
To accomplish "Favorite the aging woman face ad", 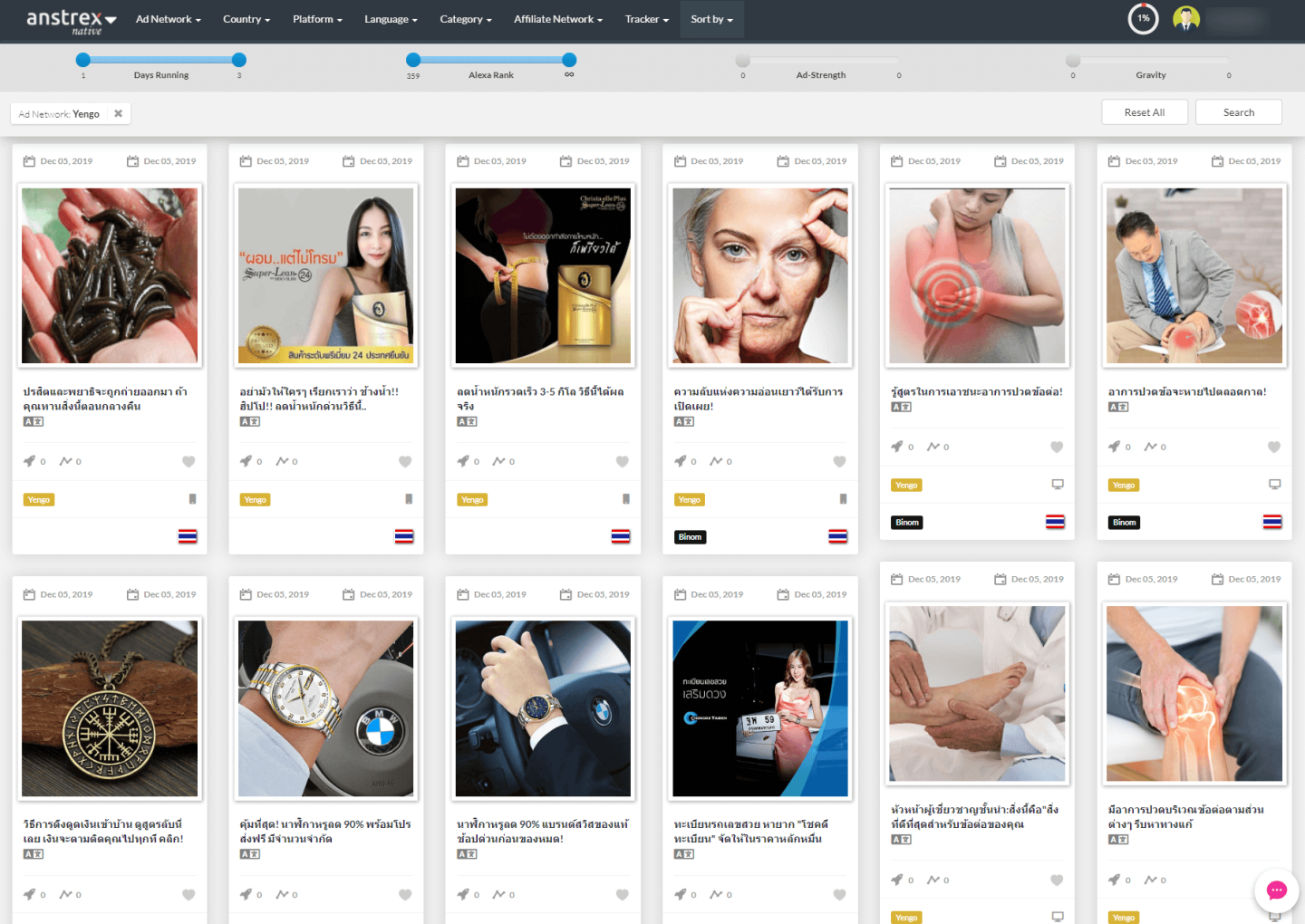I will point(839,462).
